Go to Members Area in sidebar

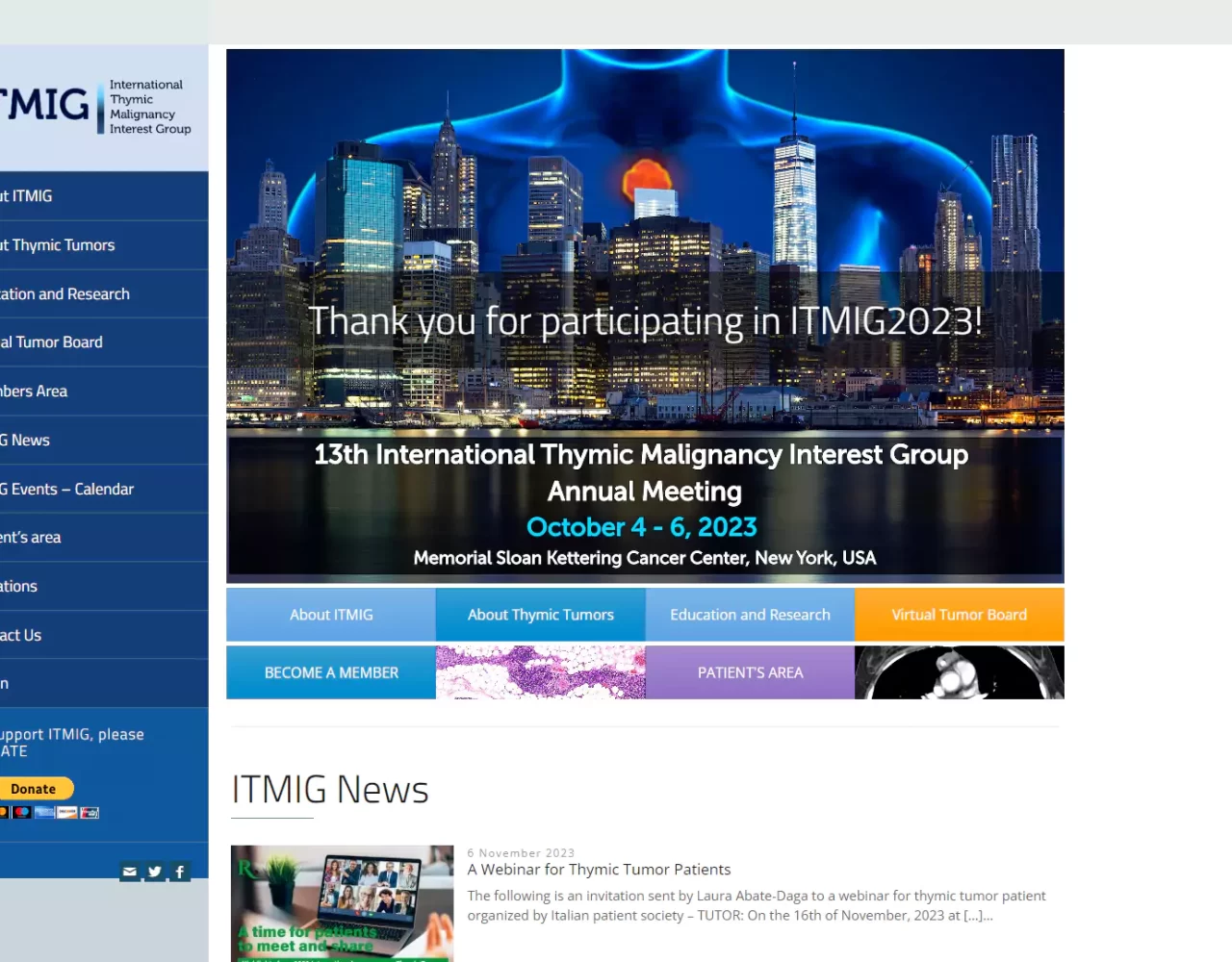click(x=104, y=392)
